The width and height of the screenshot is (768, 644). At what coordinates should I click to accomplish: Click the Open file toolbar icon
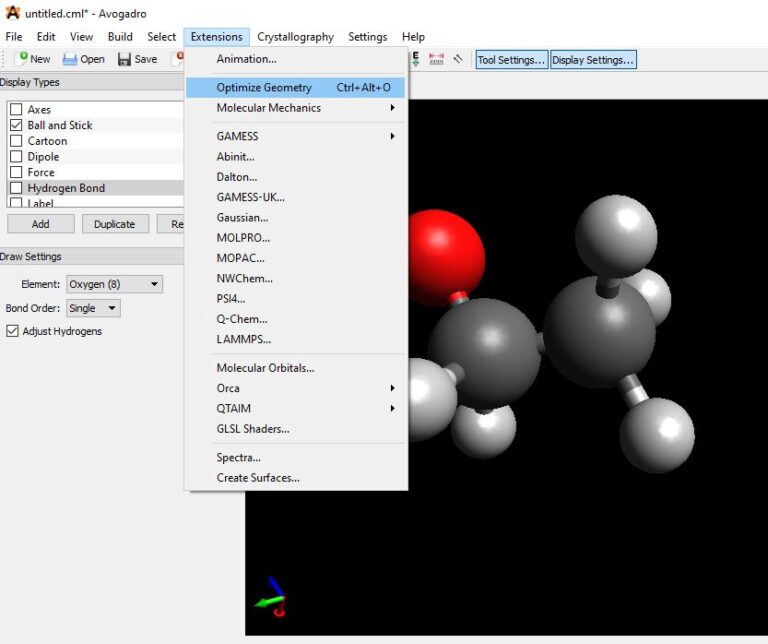[70, 59]
